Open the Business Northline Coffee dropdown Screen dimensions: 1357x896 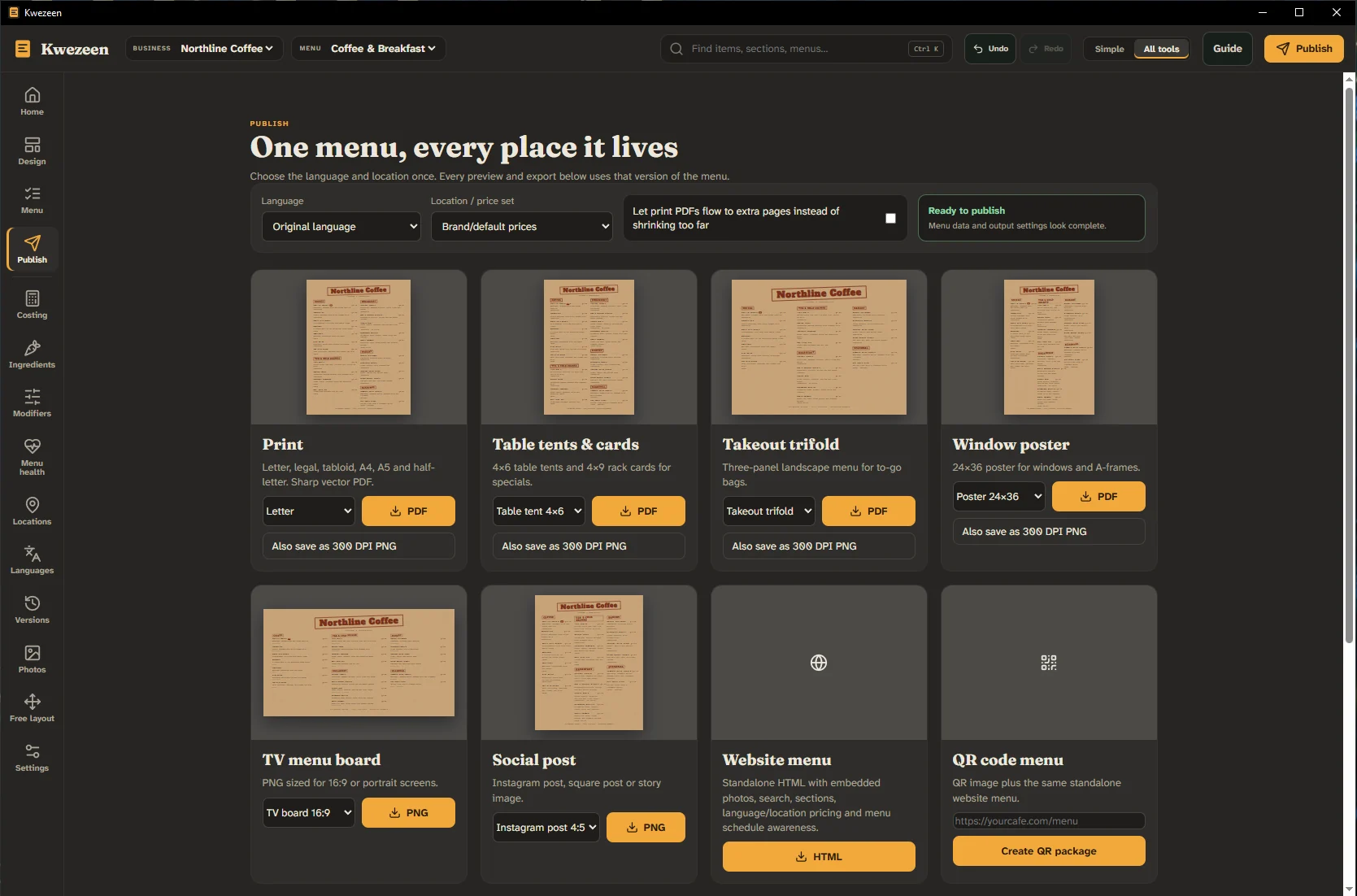click(203, 49)
